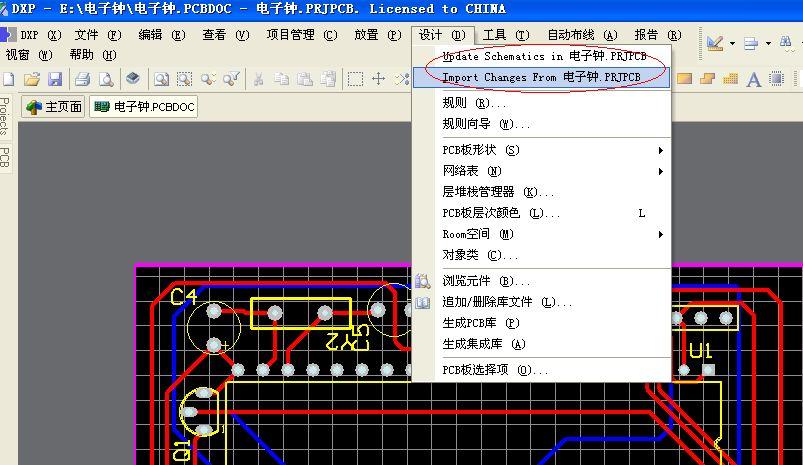Choose Update Schematics in 电子钟.PRJPCB
This screenshot has height=465, width=803.
pos(541,56)
